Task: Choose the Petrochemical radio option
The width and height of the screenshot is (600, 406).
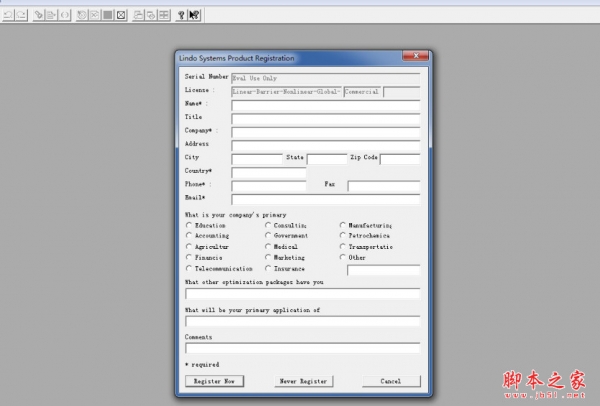Action: click(x=342, y=235)
